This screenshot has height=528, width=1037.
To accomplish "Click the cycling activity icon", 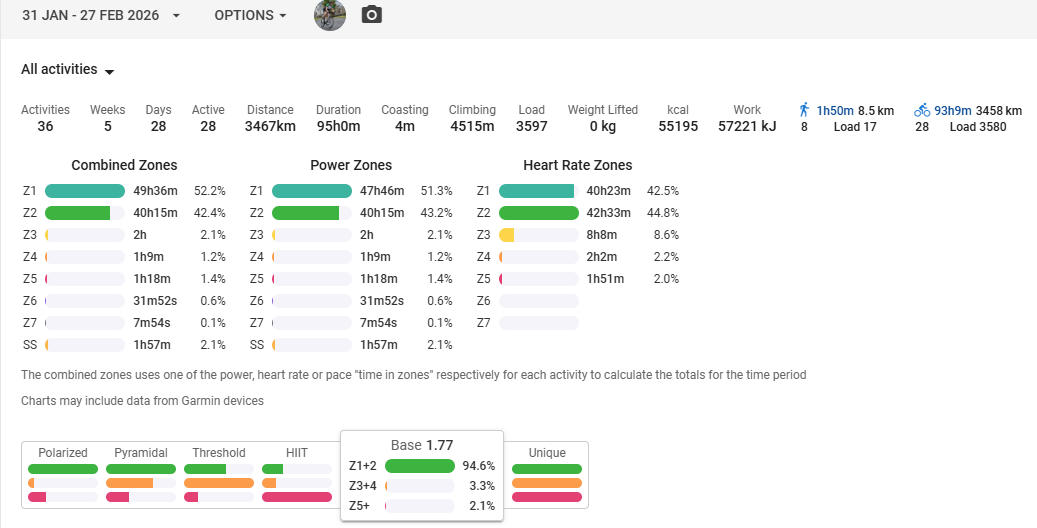I will (x=922, y=110).
